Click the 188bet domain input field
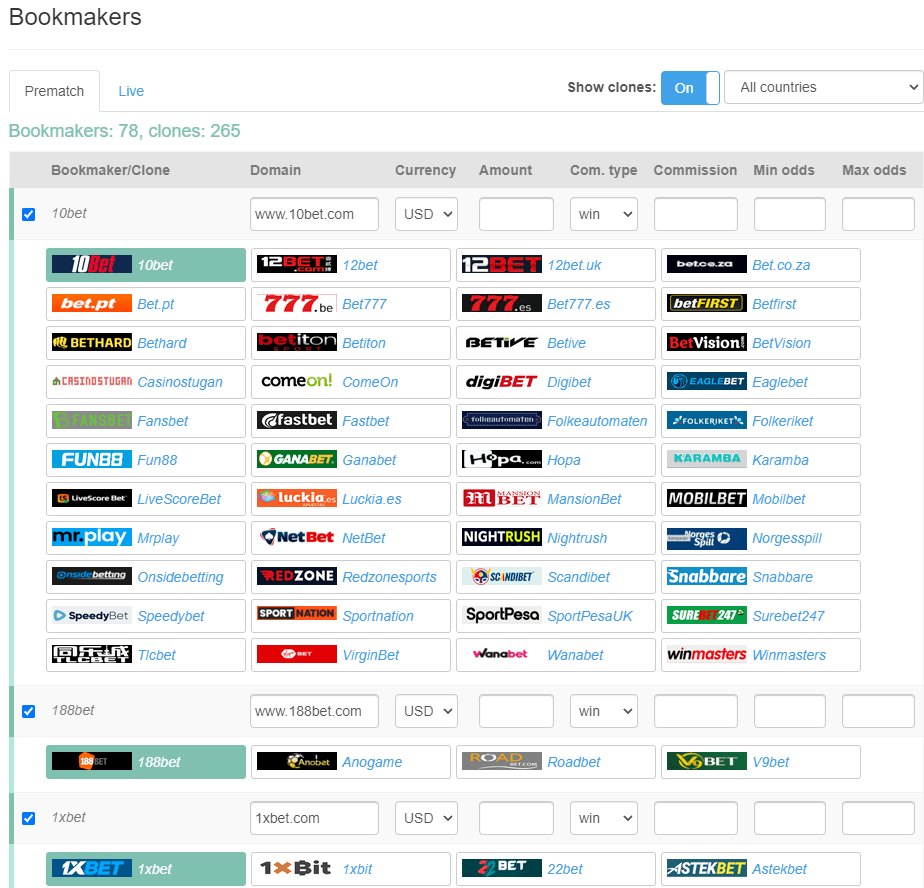The width and height of the screenshot is (924, 888). pos(314,711)
